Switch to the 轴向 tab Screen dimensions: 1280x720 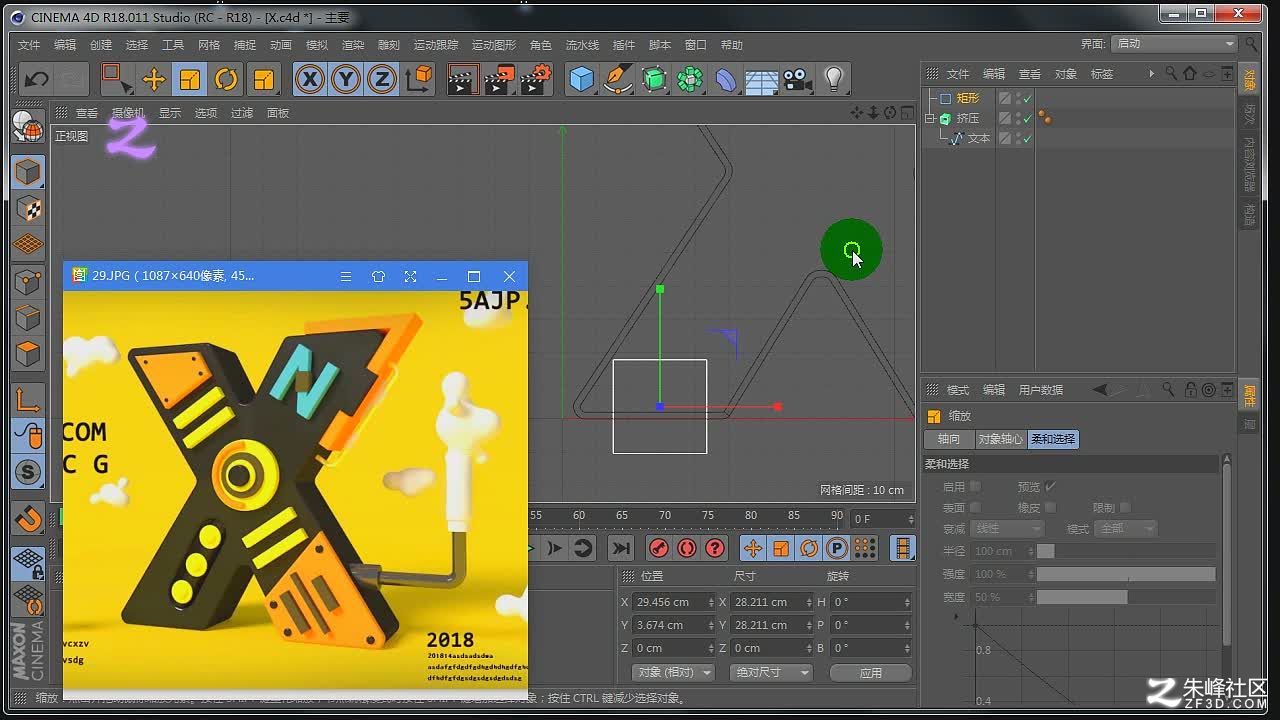[949, 439]
